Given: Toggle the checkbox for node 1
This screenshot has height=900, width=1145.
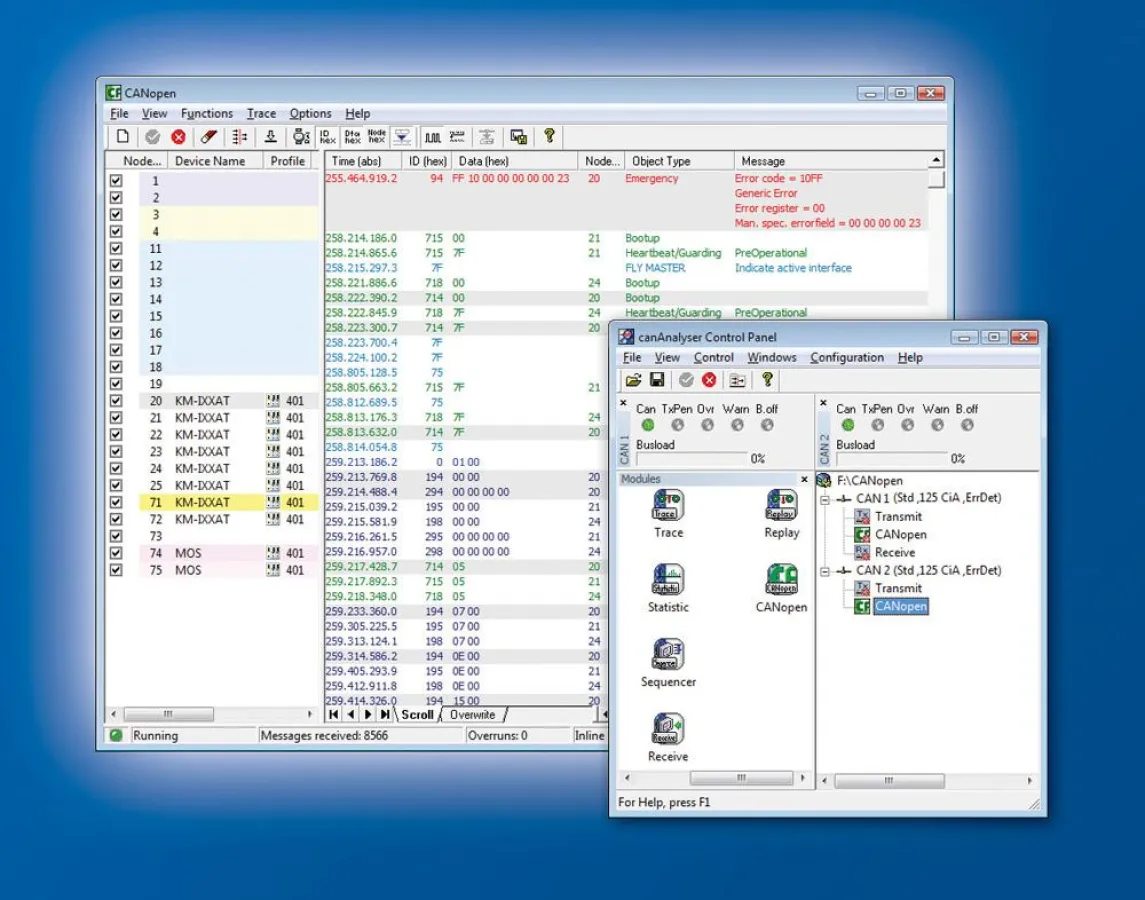Looking at the screenshot, I should (114, 179).
